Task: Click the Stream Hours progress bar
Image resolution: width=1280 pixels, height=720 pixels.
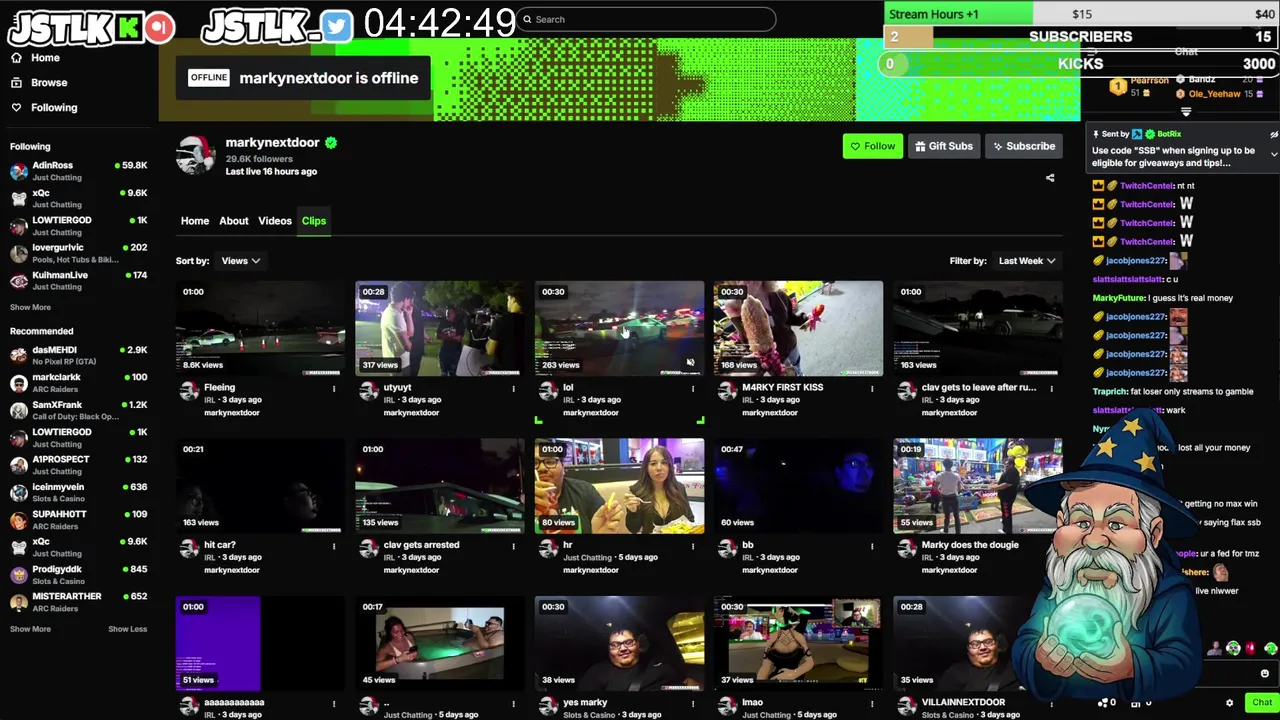Action: pyautogui.click(x=1082, y=14)
